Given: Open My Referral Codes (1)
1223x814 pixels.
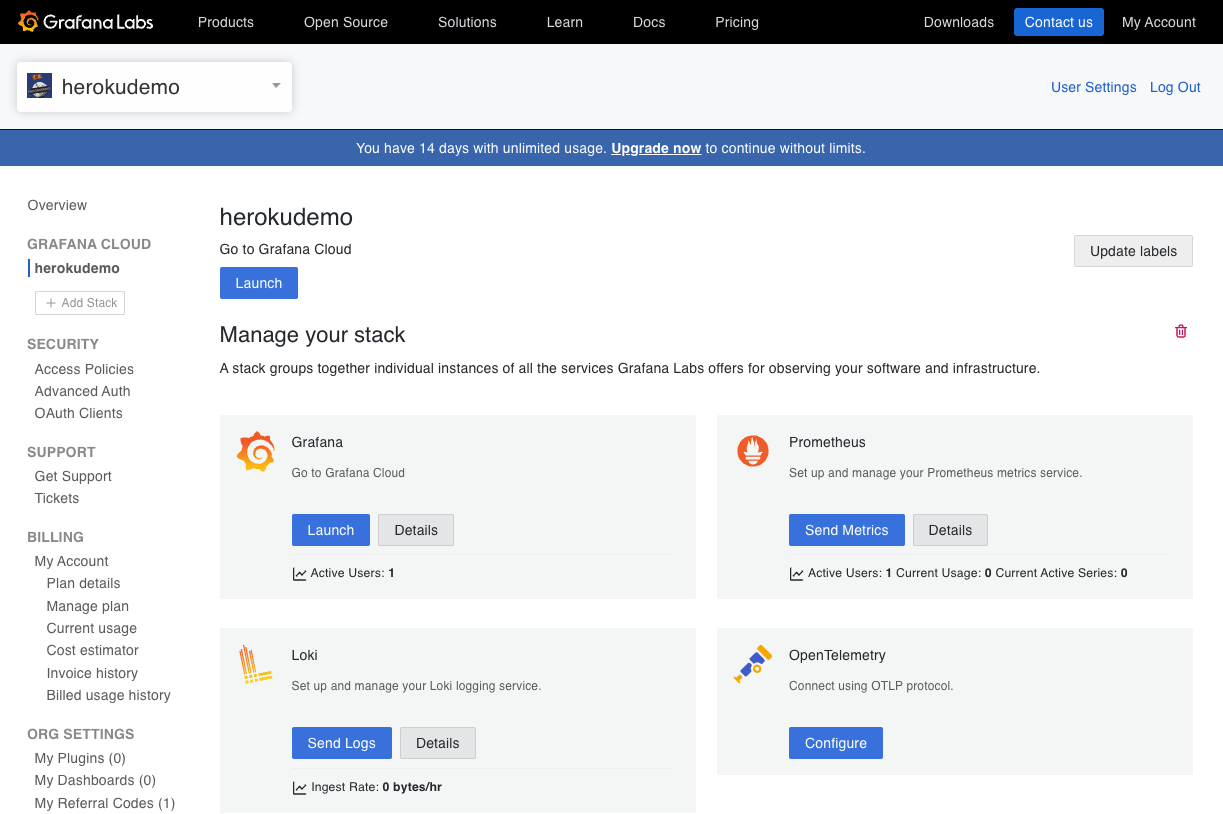Looking at the screenshot, I should [x=104, y=803].
